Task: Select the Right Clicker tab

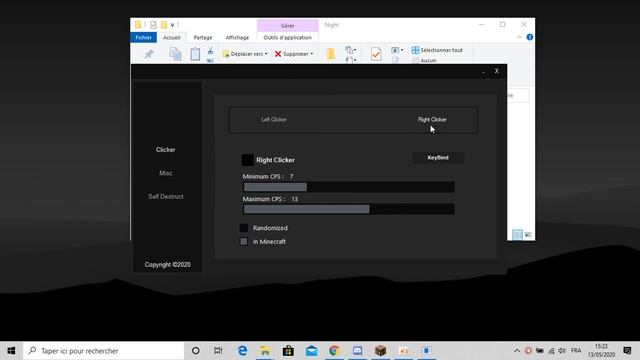Action: click(x=432, y=120)
